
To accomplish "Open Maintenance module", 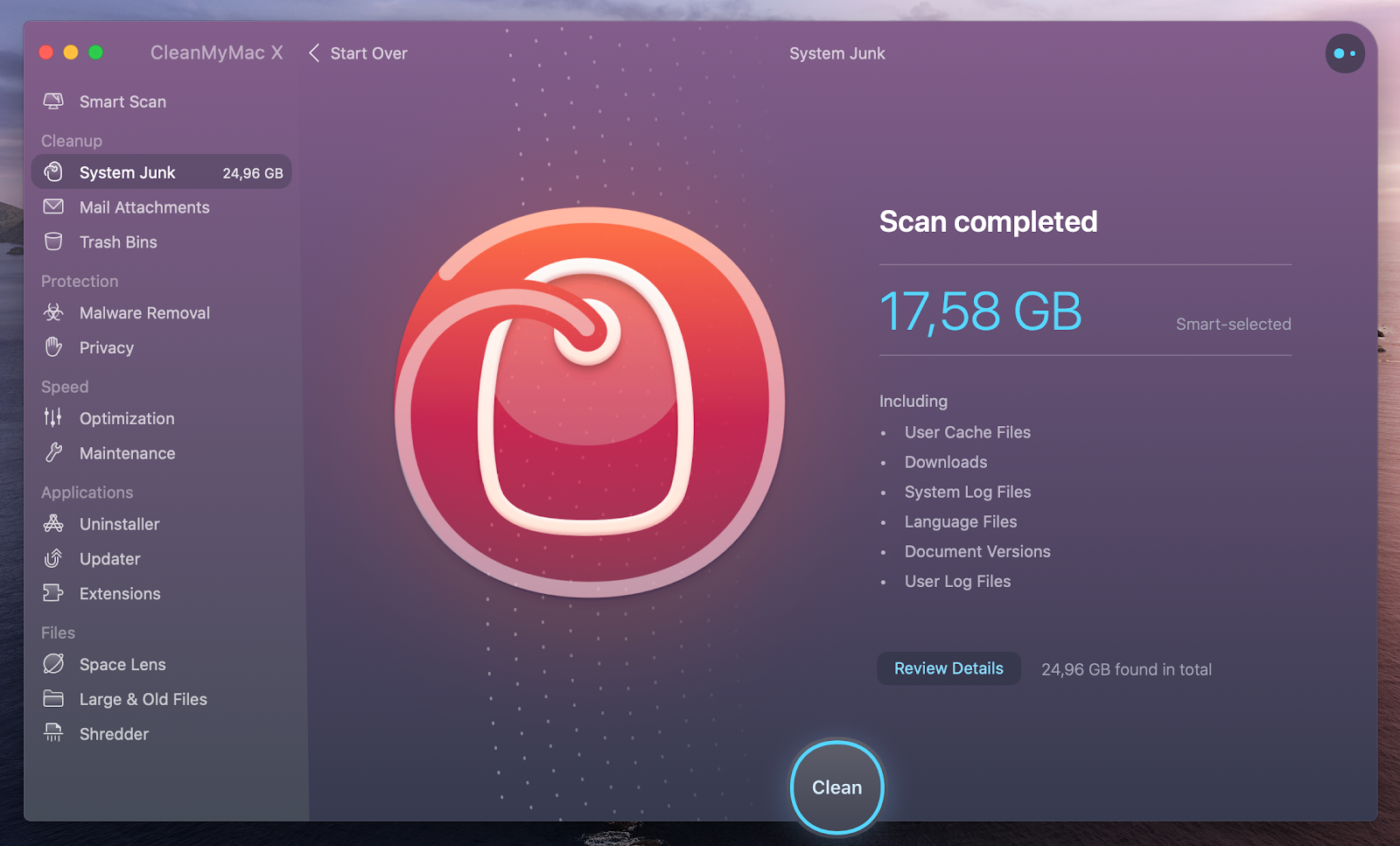I will (127, 453).
